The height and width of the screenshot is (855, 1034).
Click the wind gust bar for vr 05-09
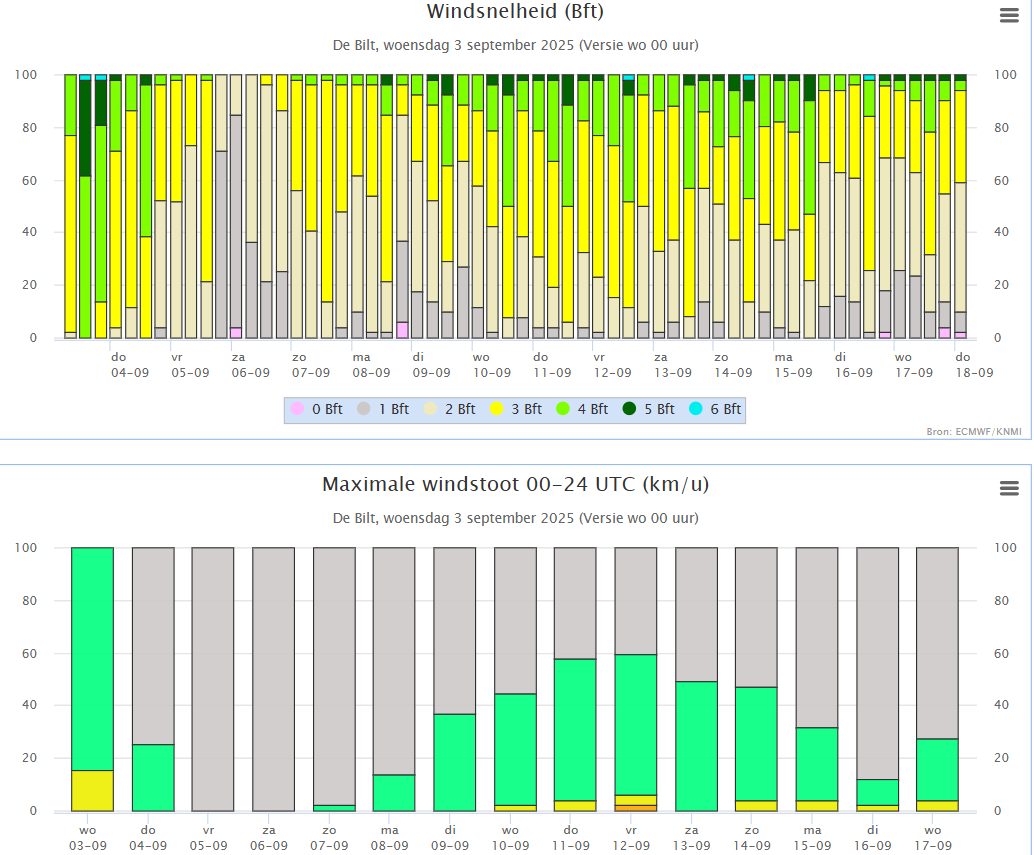tap(213, 679)
